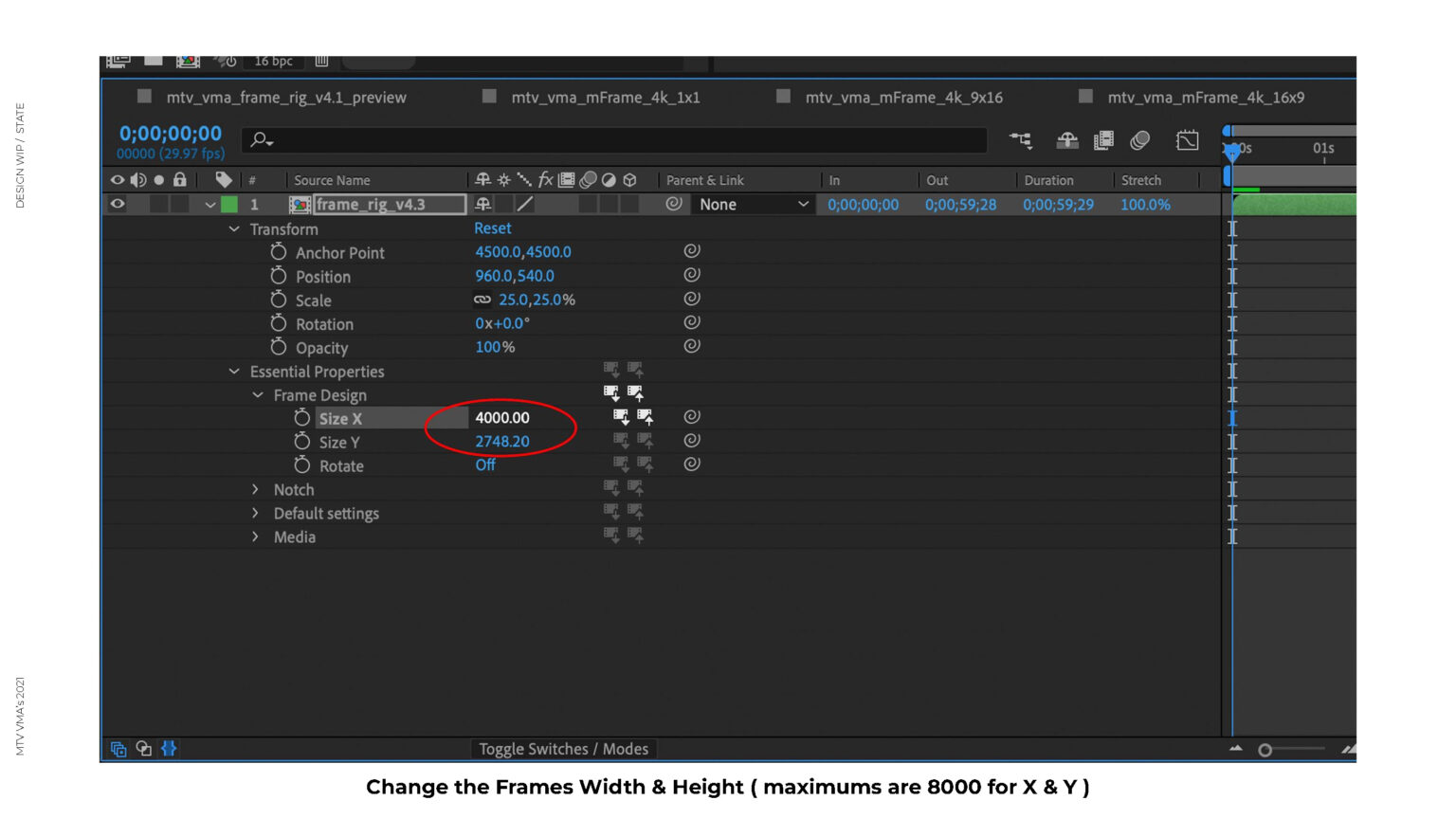The height and width of the screenshot is (819, 1456).
Task: Click the green layer label color square
Action: (x=229, y=204)
